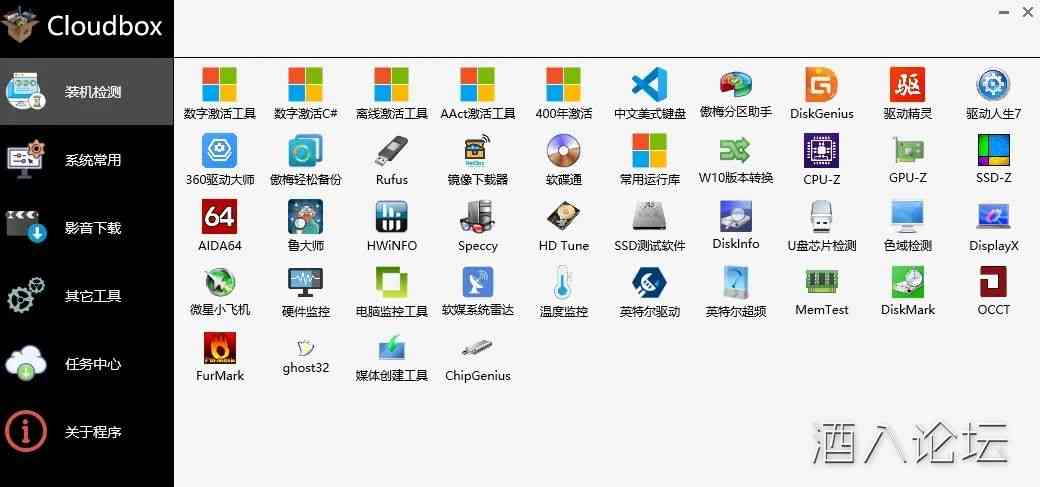The image size is (1040, 487).
Task: Launch HD Tune
Action: (x=563, y=216)
